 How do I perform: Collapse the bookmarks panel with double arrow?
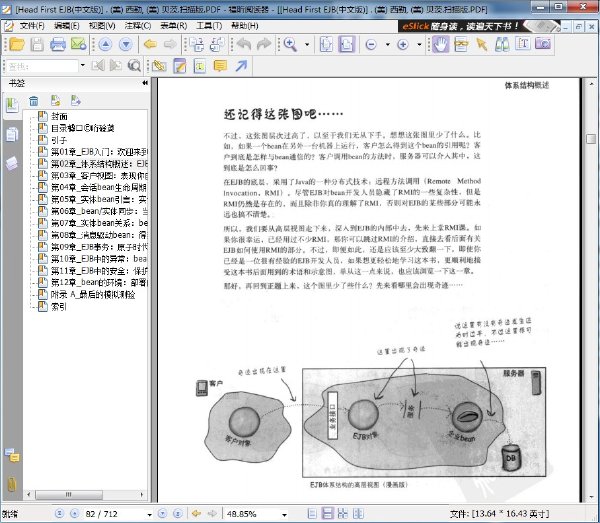pyautogui.click(x=145, y=83)
